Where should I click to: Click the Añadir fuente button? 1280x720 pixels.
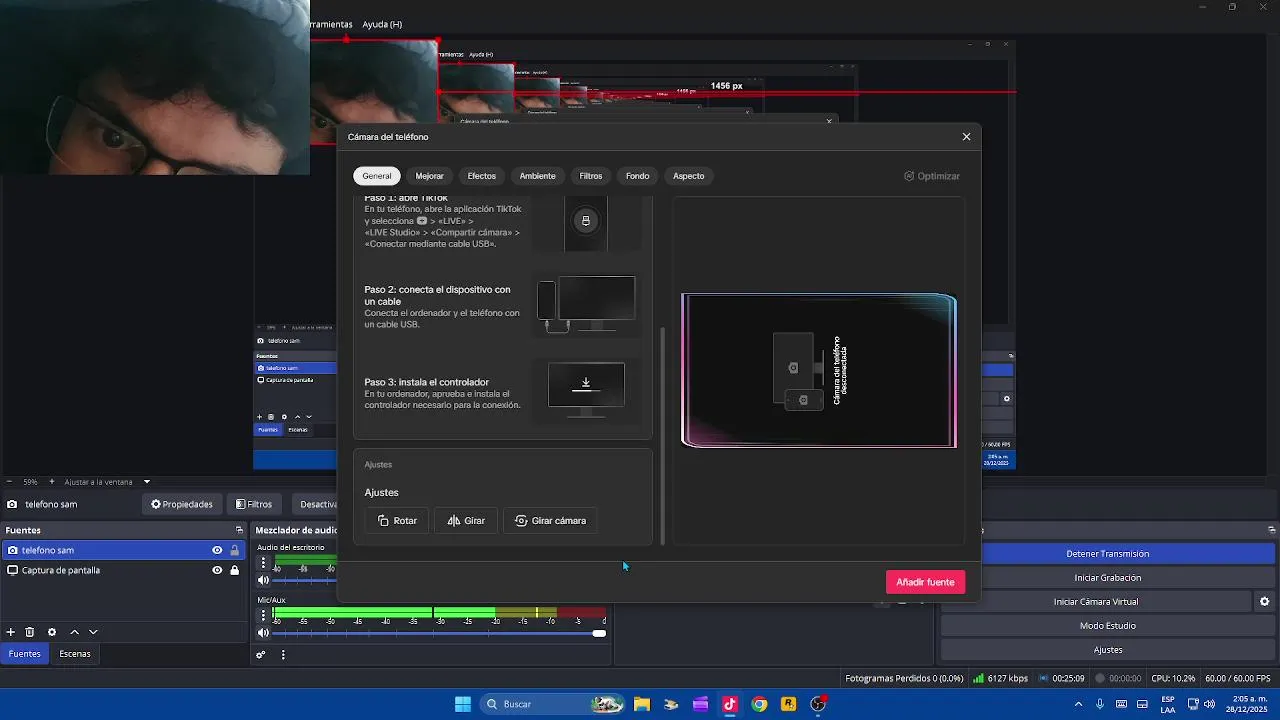925,582
